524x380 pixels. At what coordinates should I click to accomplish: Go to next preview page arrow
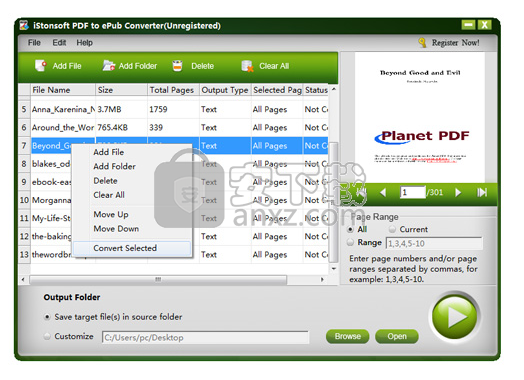point(458,193)
